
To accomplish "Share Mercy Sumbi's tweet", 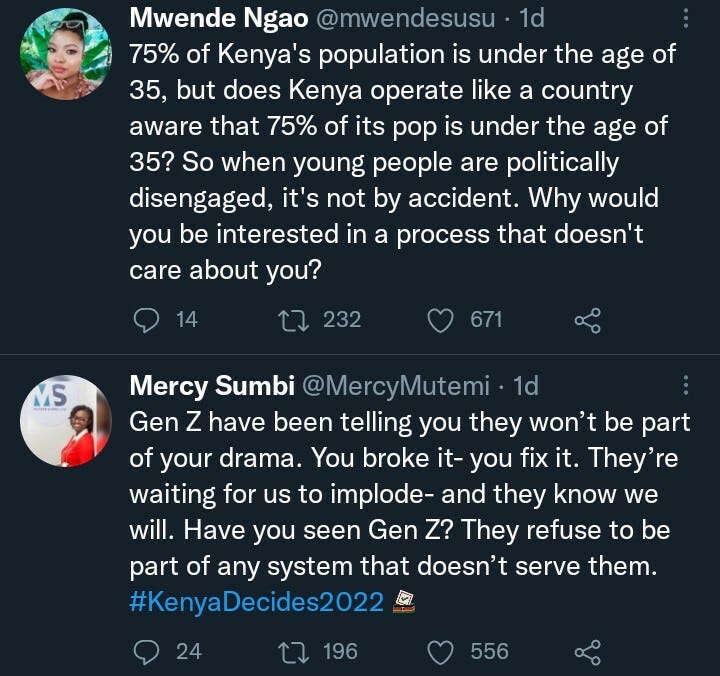I will pyautogui.click(x=587, y=651).
